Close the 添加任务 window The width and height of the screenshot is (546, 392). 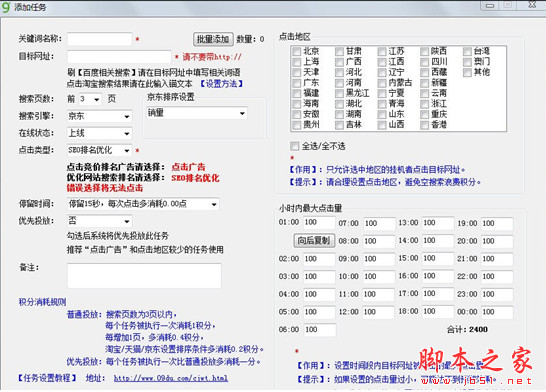coord(531,5)
